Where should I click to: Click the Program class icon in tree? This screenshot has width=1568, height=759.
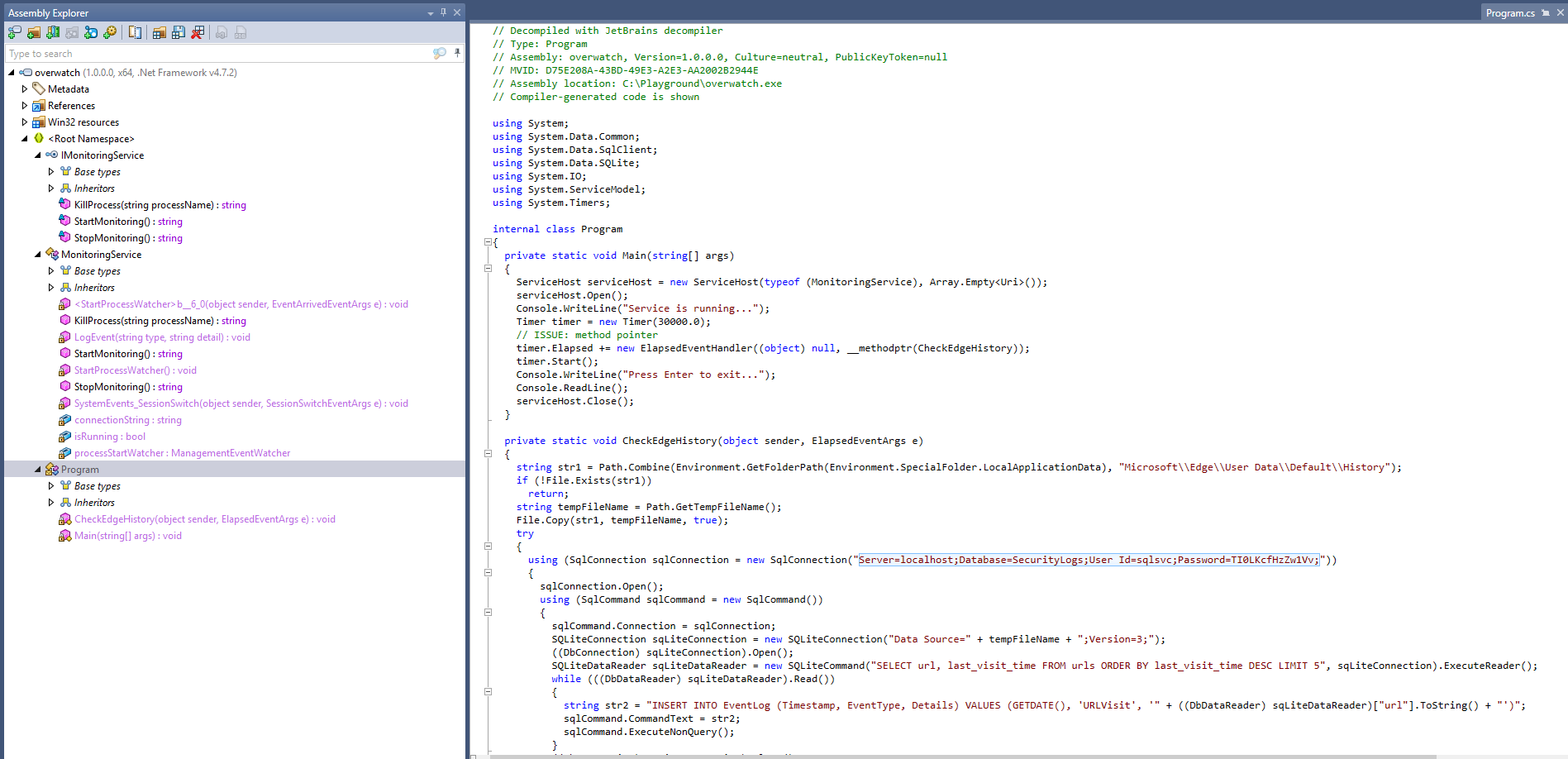point(52,470)
